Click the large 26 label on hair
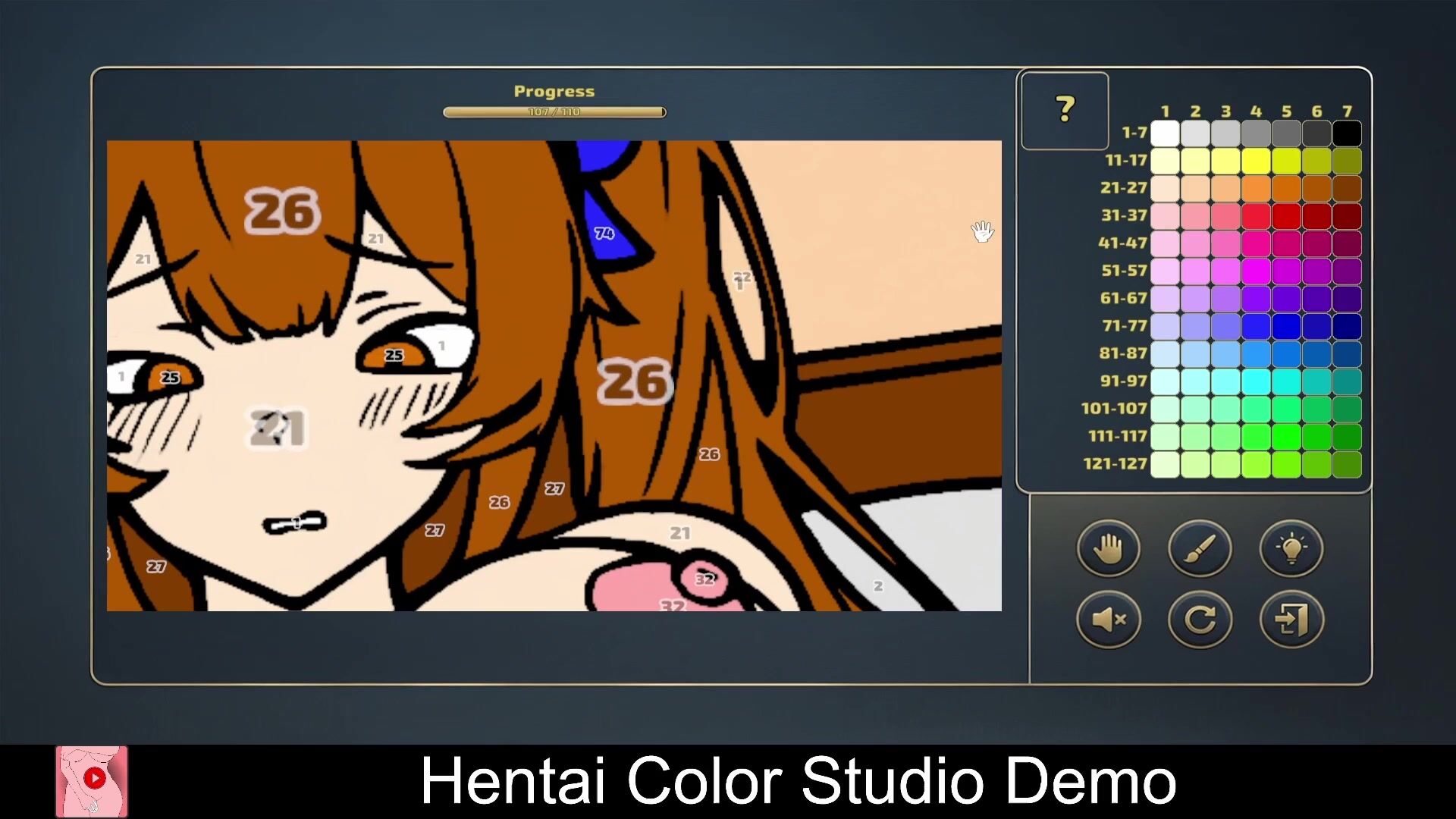Image resolution: width=1456 pixels, height=819 pixels. tap(282, 211)
